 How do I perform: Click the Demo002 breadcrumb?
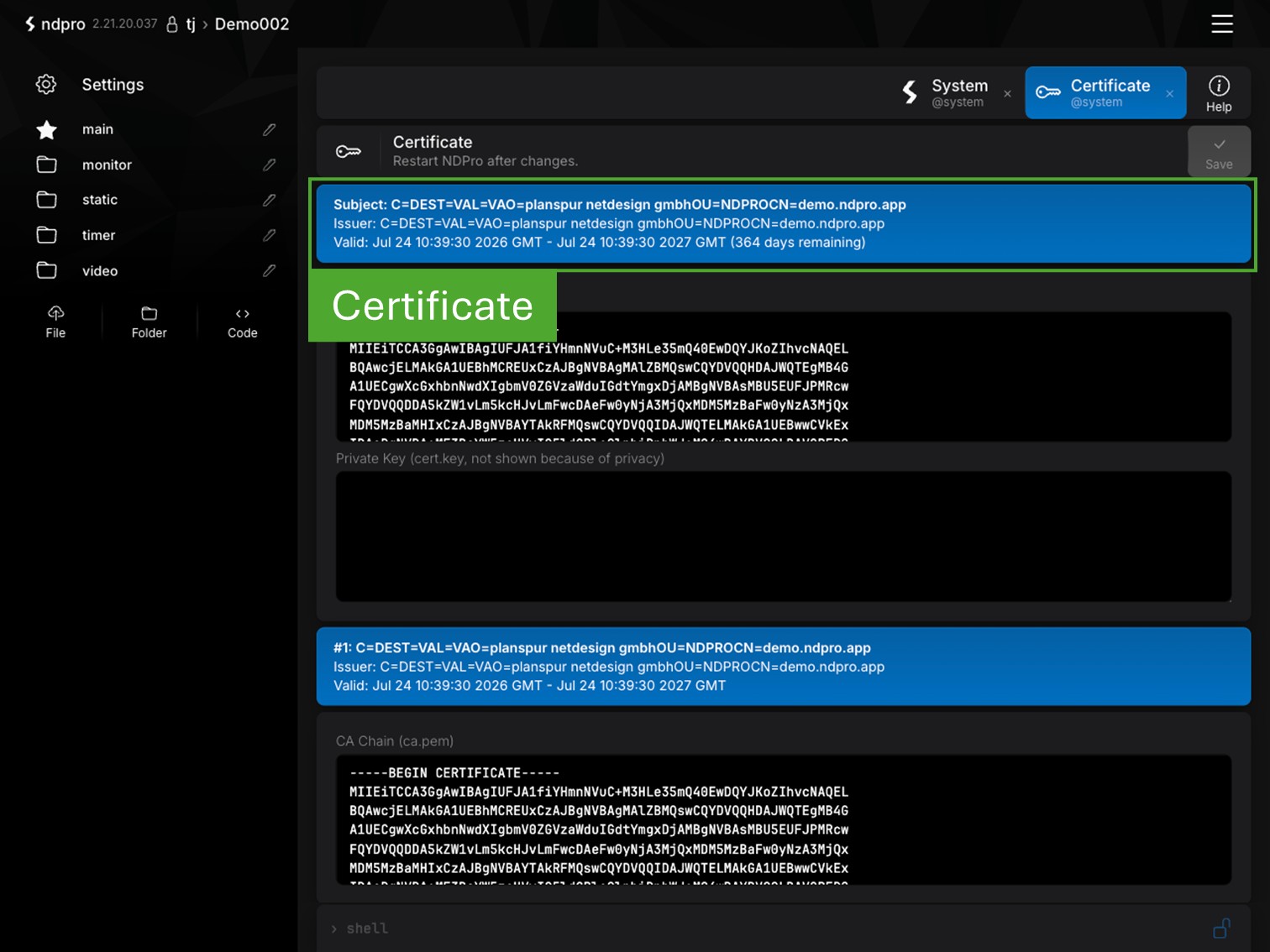tap(252, 24)
